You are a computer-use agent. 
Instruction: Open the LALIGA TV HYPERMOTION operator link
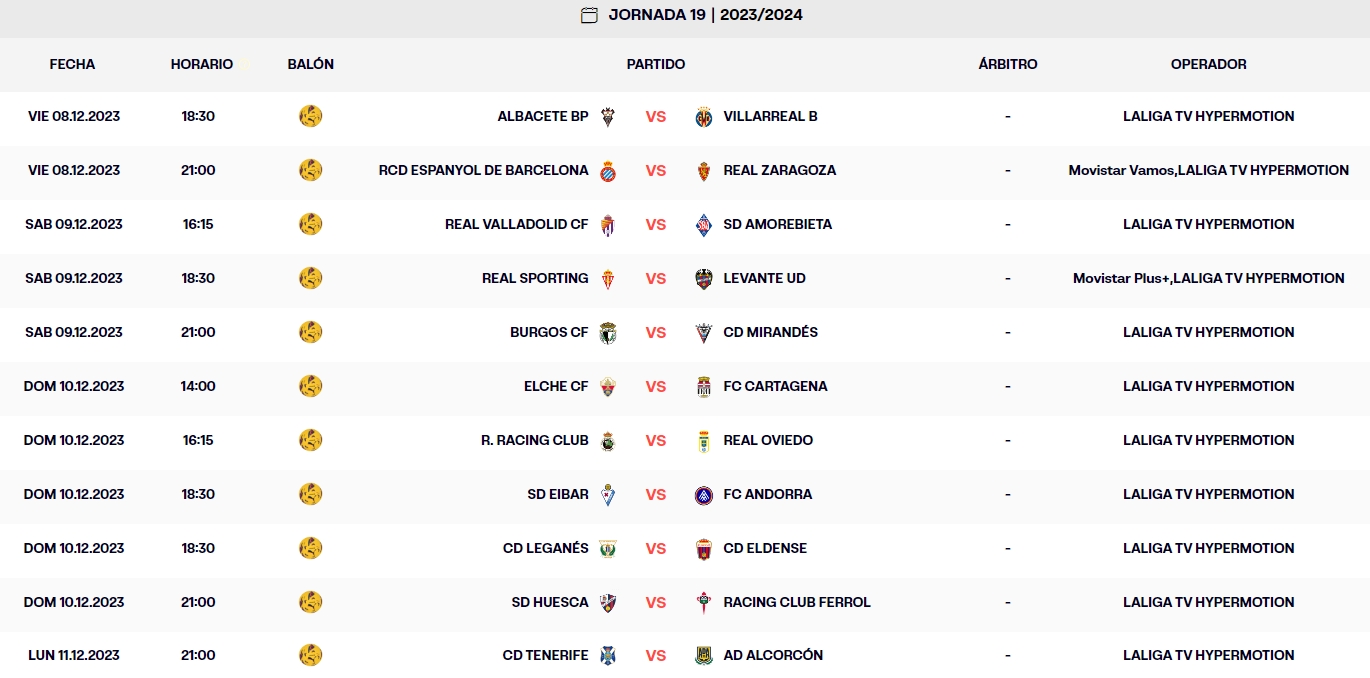(x=1210, y=116)
